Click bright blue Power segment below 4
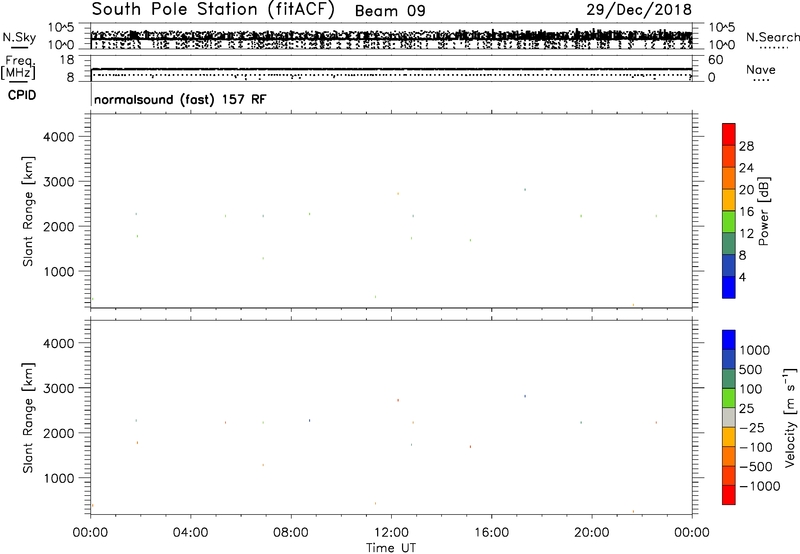800x554 pixels. point(729,287)
